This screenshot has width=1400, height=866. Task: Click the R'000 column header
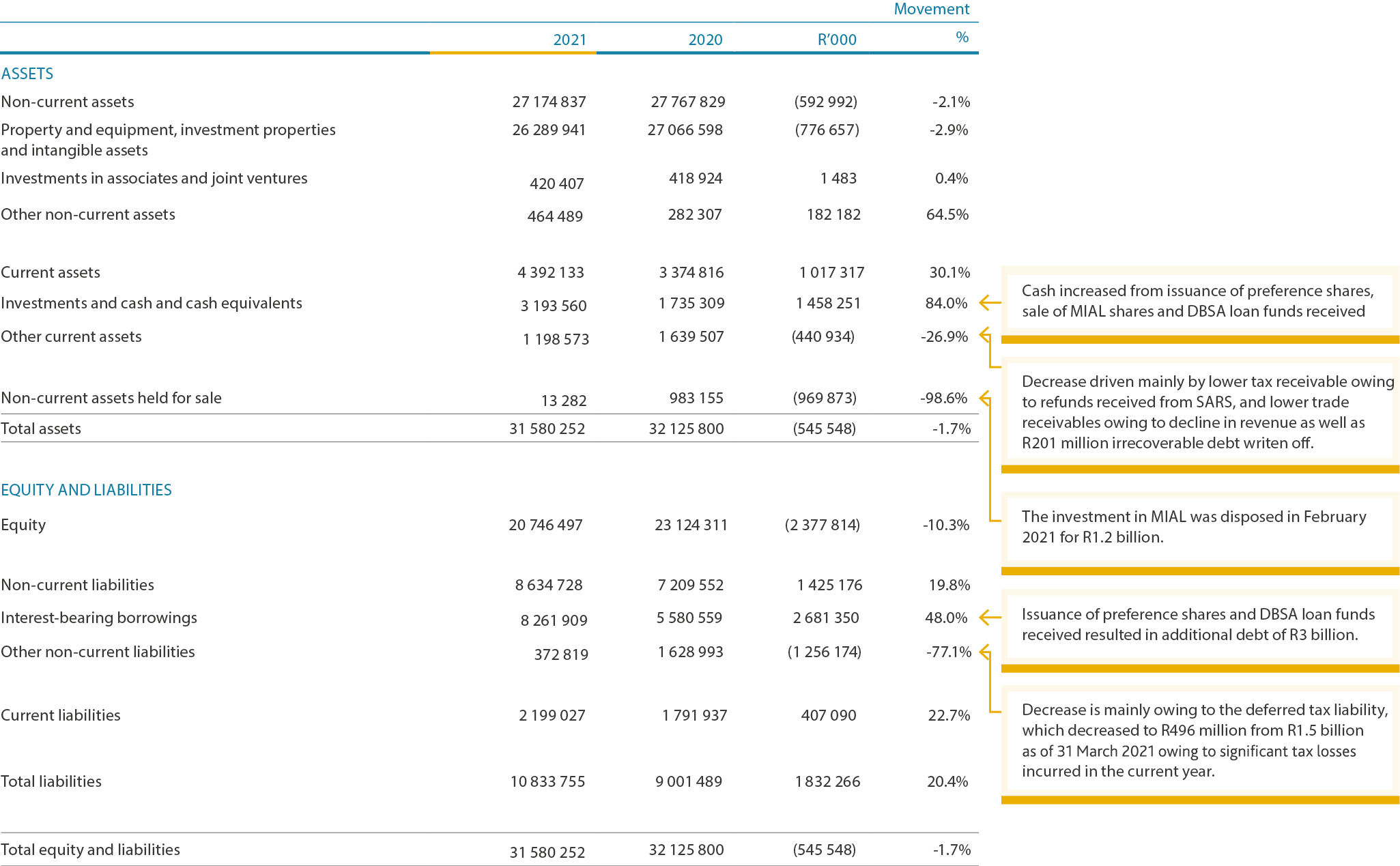pyautogui.click(x=836, y=40)
